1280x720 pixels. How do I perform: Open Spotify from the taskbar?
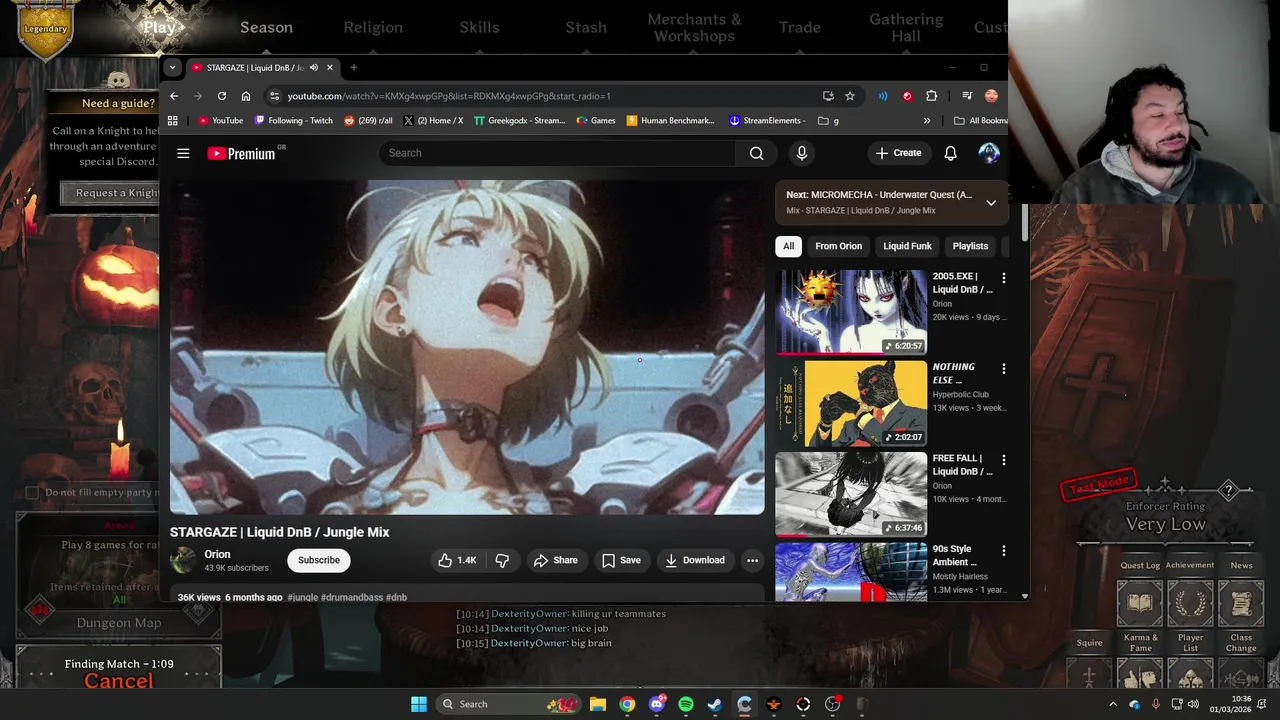tap(686, 704)
